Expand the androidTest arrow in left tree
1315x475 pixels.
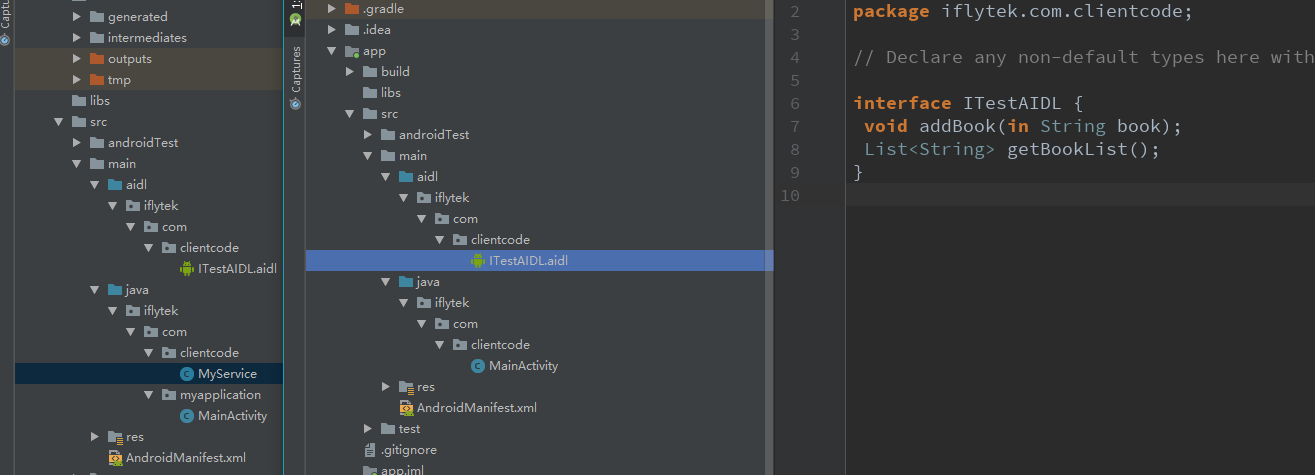pos(77,143)
